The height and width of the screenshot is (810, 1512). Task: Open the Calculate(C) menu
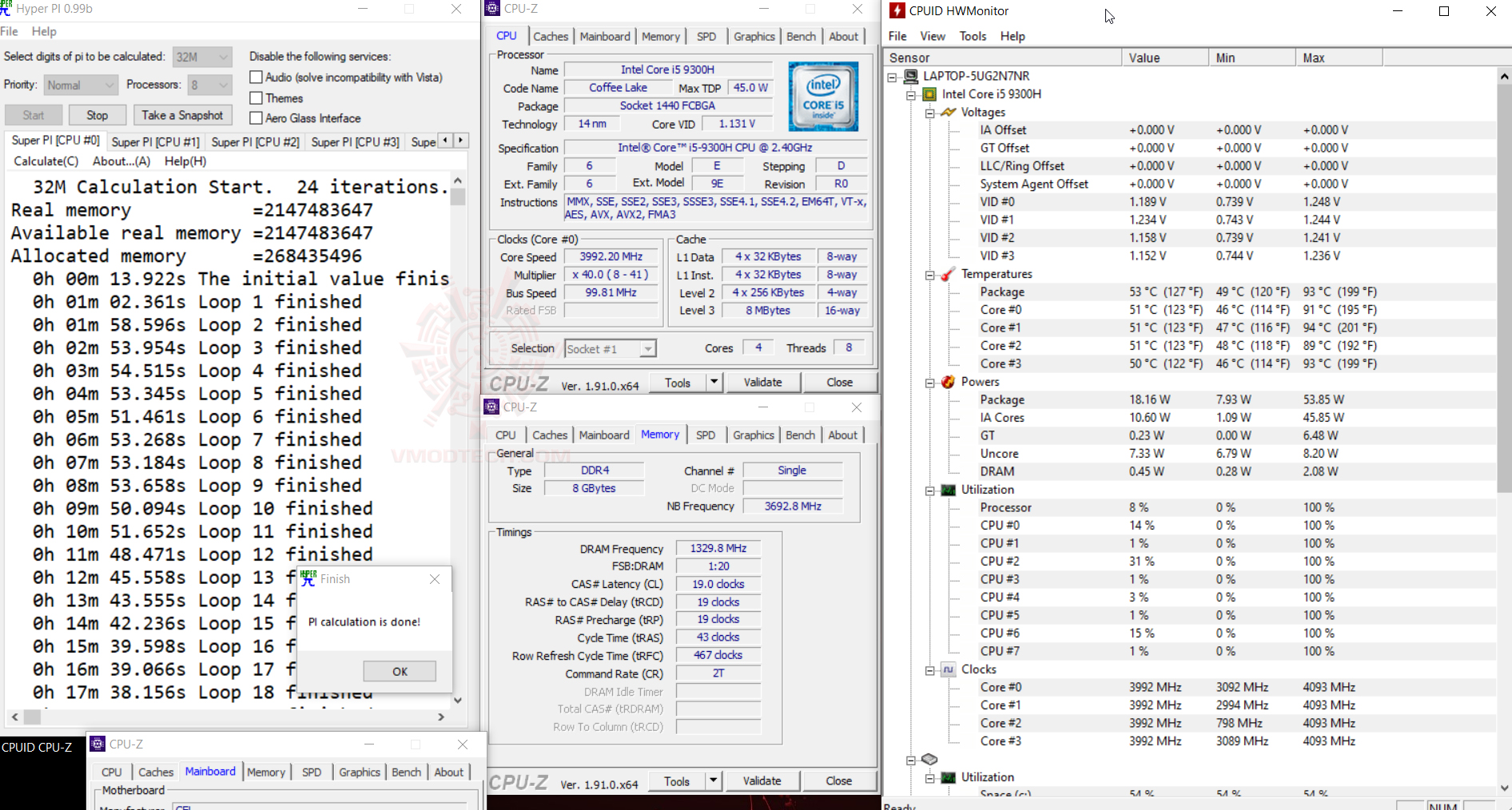[x=46, y=161]
